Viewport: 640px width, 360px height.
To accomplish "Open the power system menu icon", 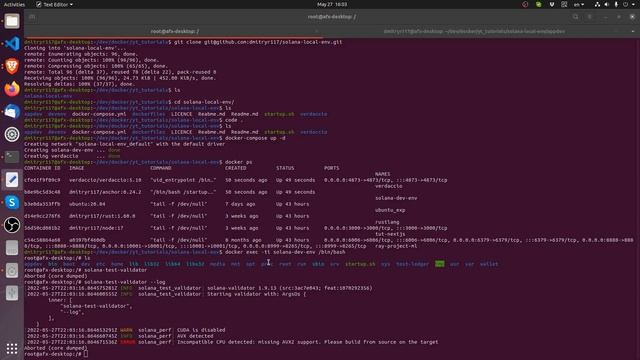I will click(x=625, y=4).
